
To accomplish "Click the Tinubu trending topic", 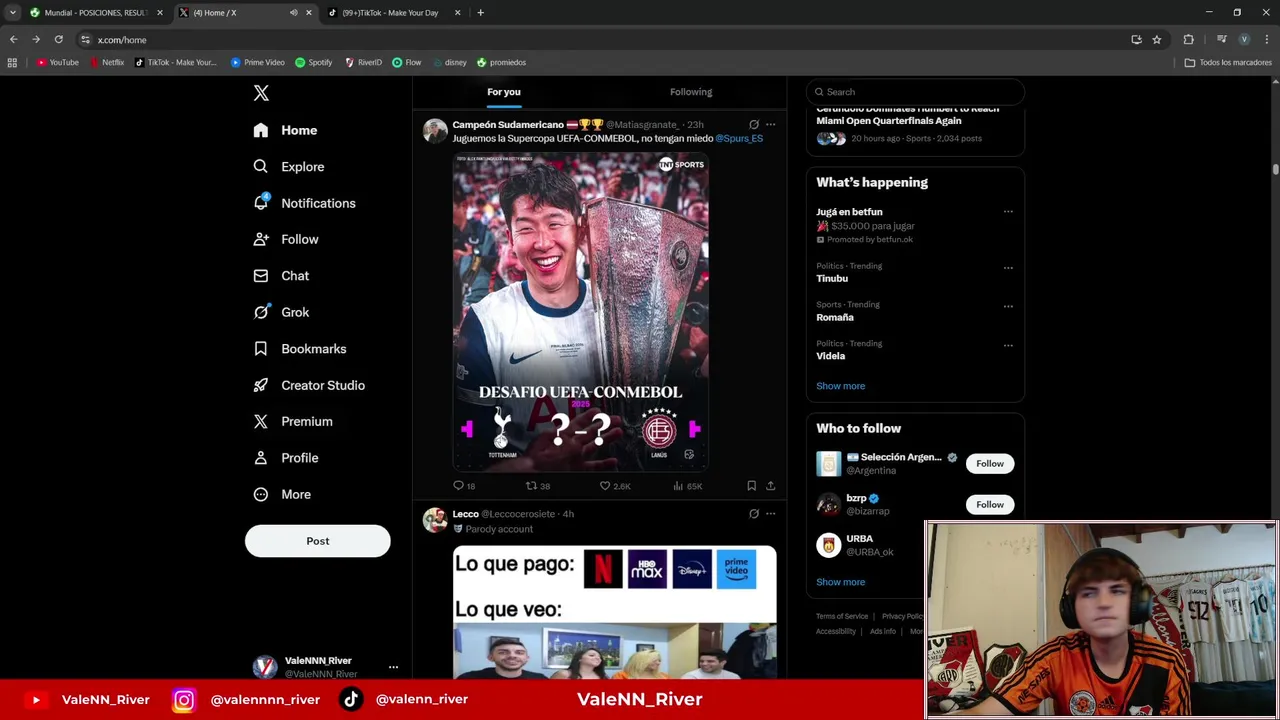I will pos(832,279).
